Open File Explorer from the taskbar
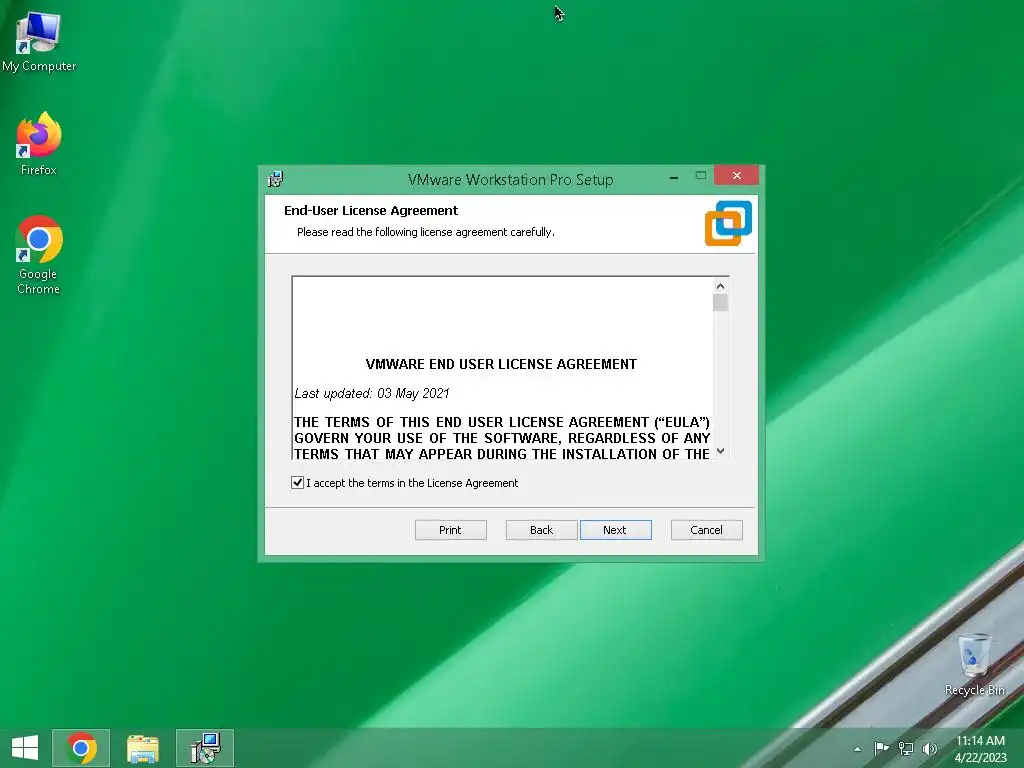 (x=143, y=748)
